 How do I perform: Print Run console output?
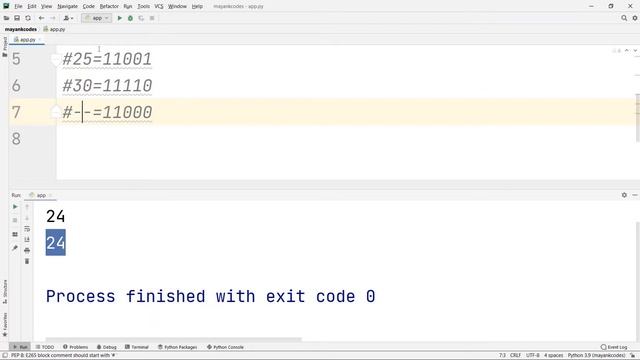click(27, 250)
